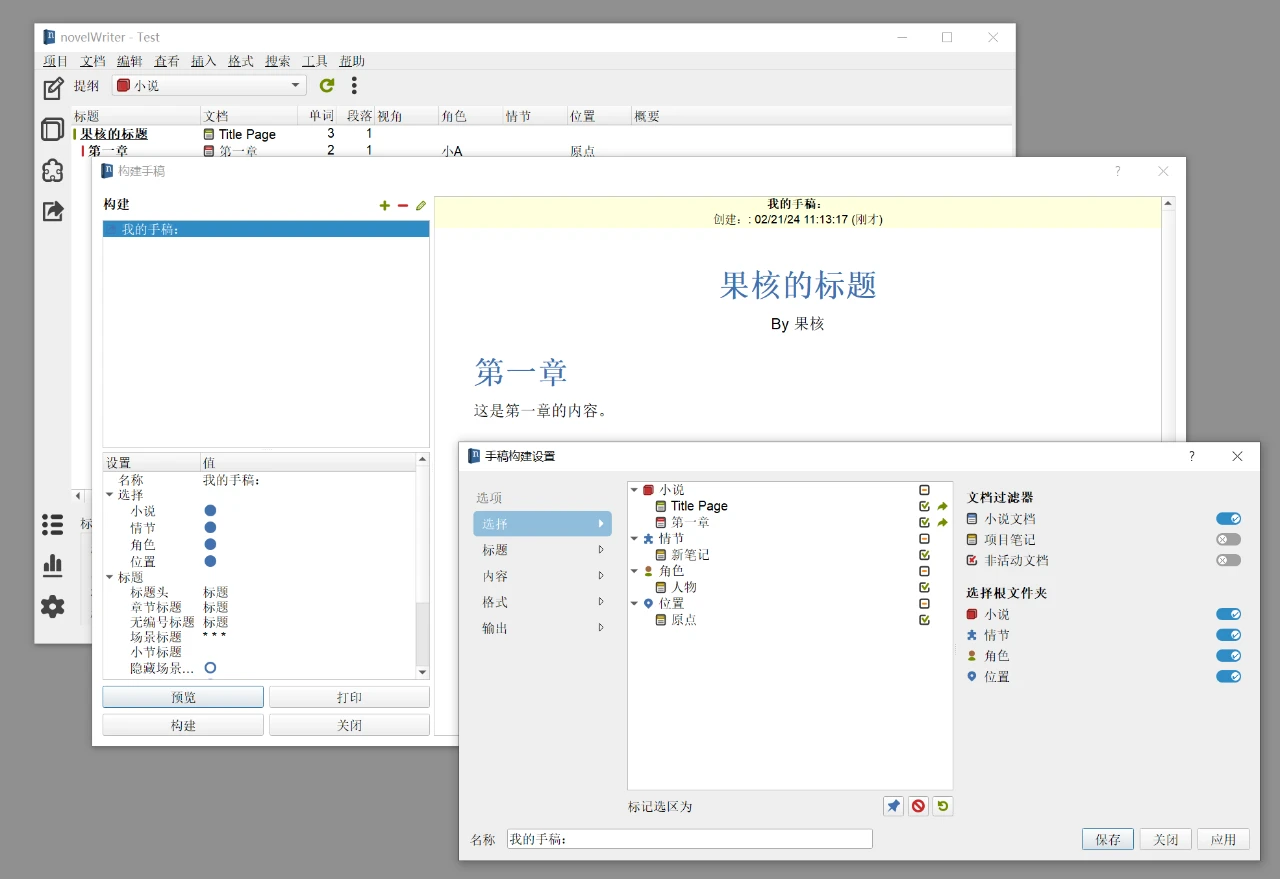Uncheck the Title Page document checkbox
1280x879 pixels.
tap(924, 506)
